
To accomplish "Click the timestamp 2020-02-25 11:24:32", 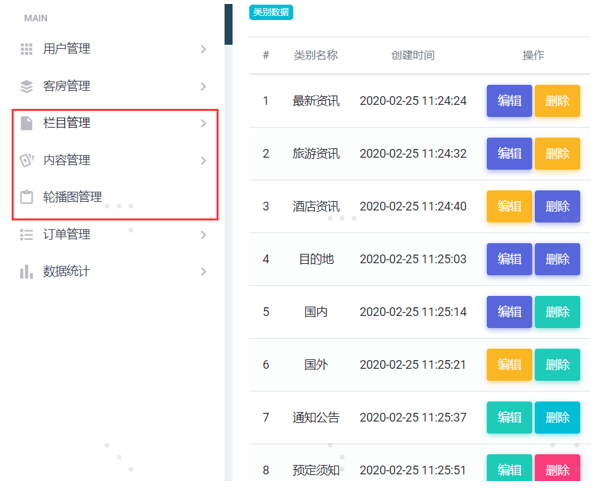I will (413, 154).
